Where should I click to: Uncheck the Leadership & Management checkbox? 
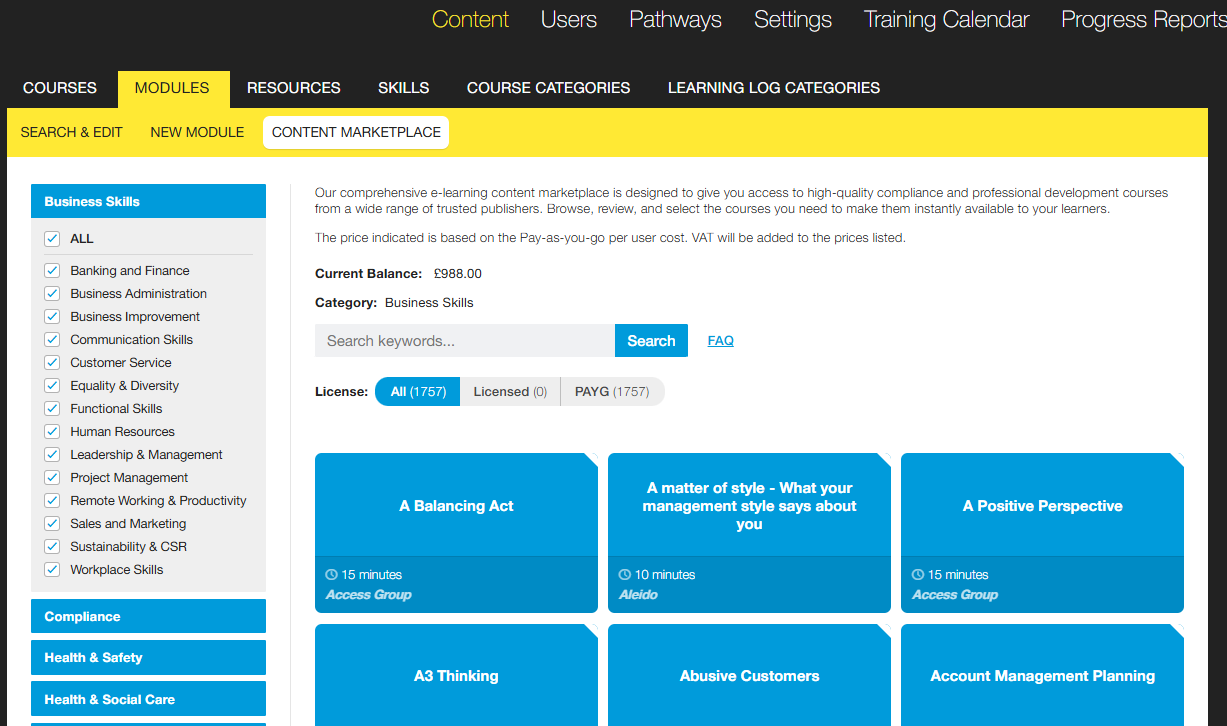[x=52, y=455]
